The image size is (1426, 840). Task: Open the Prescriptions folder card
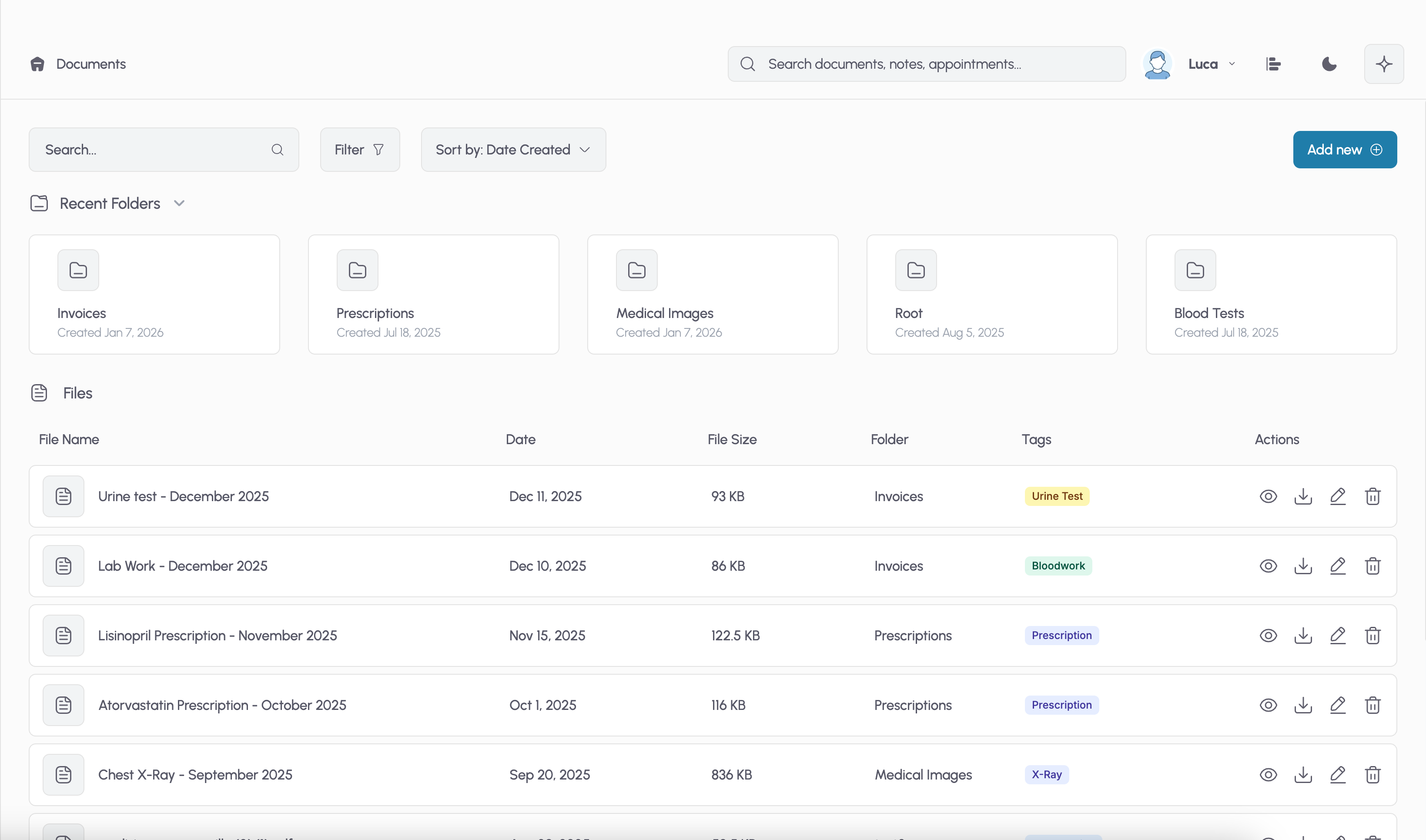433,295
